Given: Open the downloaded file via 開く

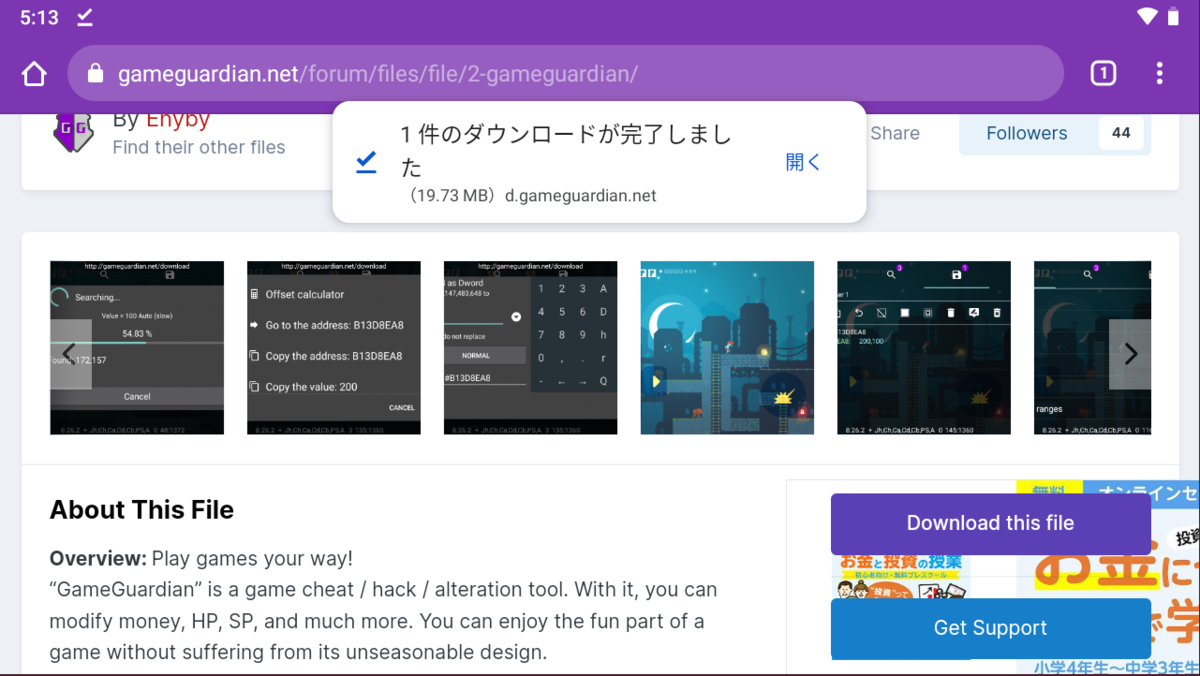Looking at the screenshot, I should pyautogui.click(x=802, y=162).
